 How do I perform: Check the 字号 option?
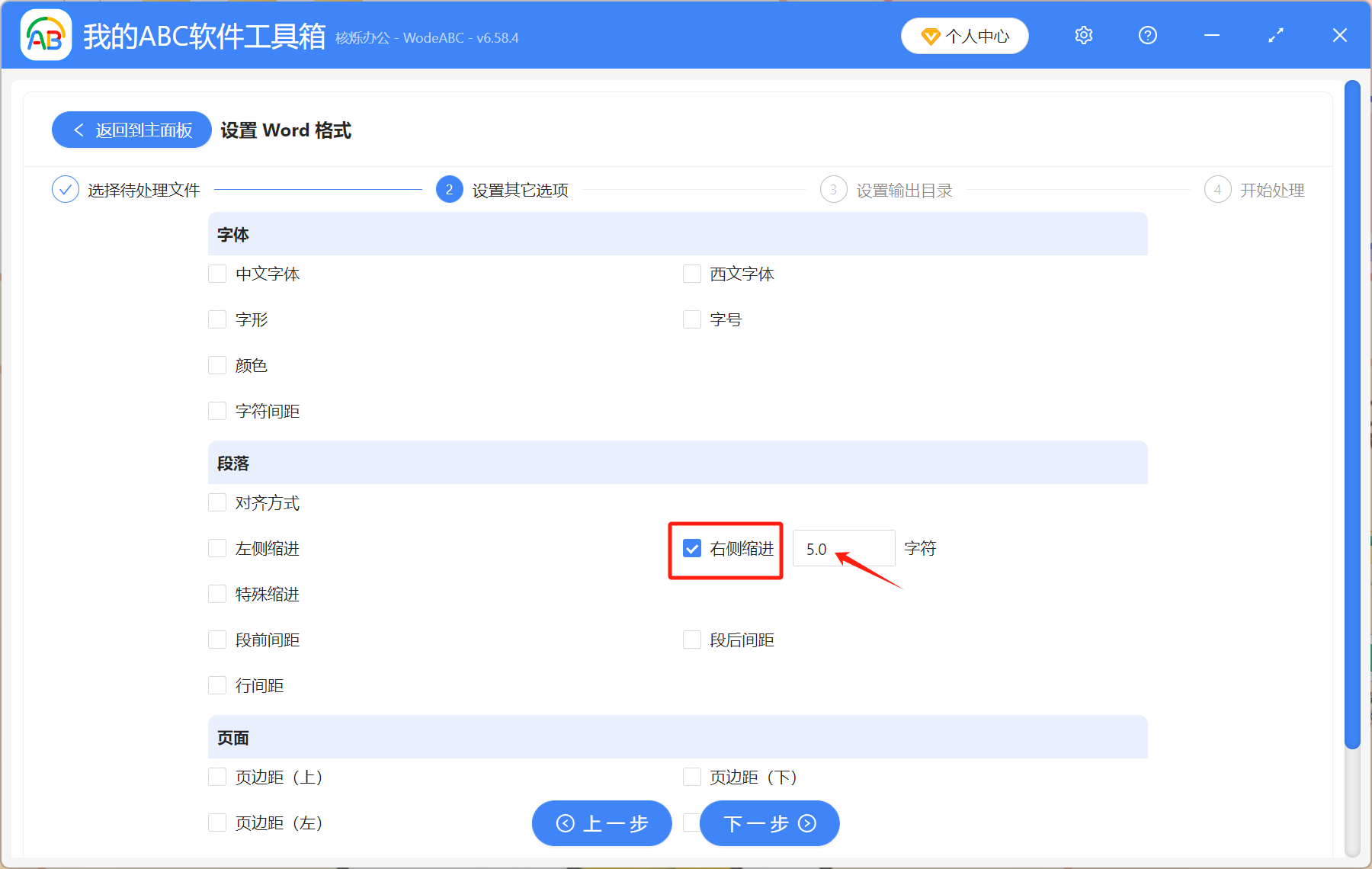(x=691, y=319)
